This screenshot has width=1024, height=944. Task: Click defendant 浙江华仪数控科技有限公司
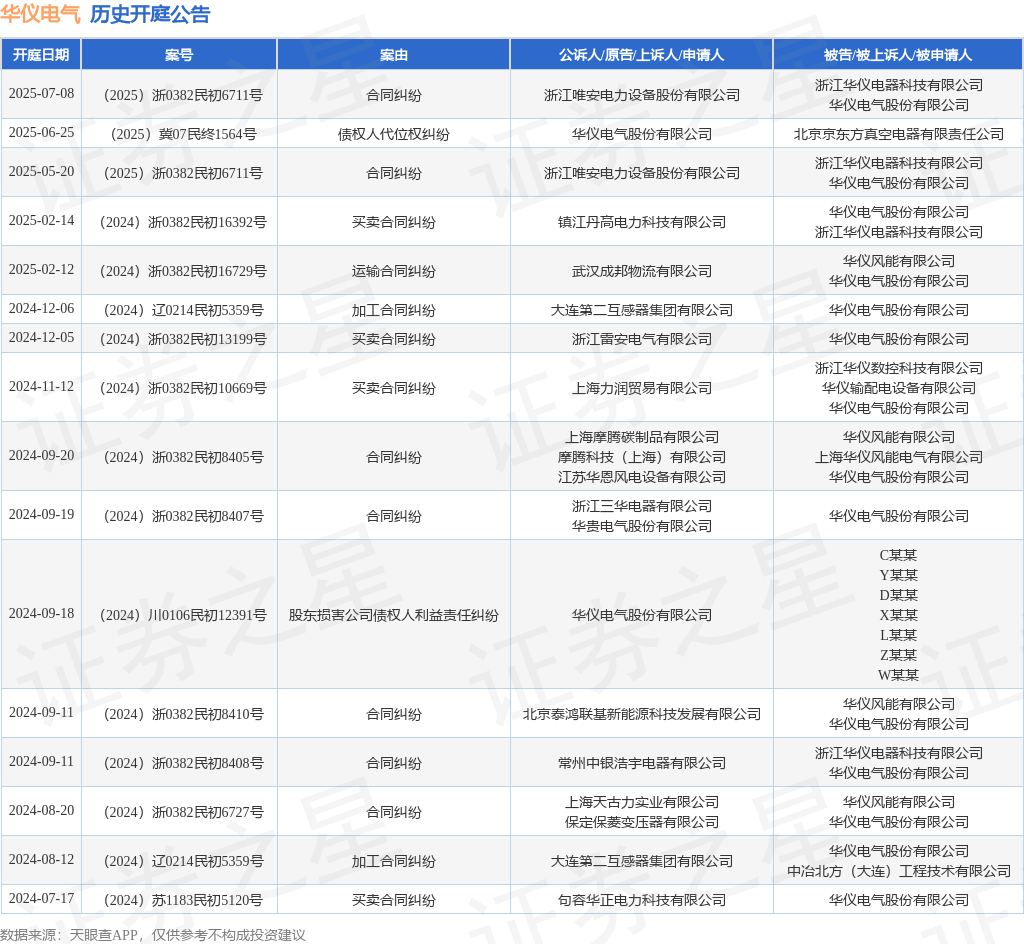pos(899,368)
